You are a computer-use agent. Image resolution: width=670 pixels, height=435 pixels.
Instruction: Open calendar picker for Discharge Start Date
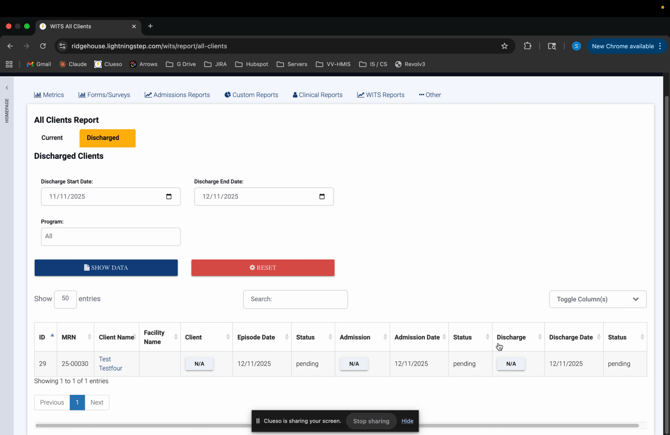pyautogui.click(x=168, y=197)
